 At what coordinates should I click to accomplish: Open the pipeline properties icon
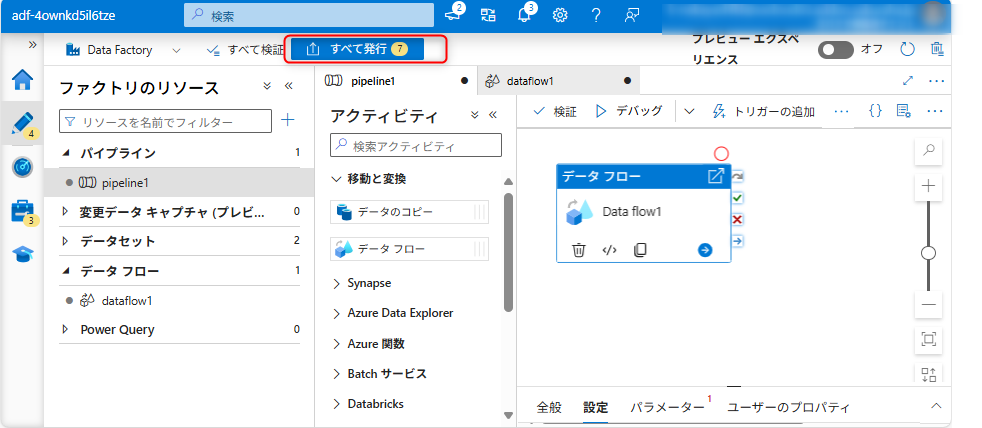pos(903,111)
